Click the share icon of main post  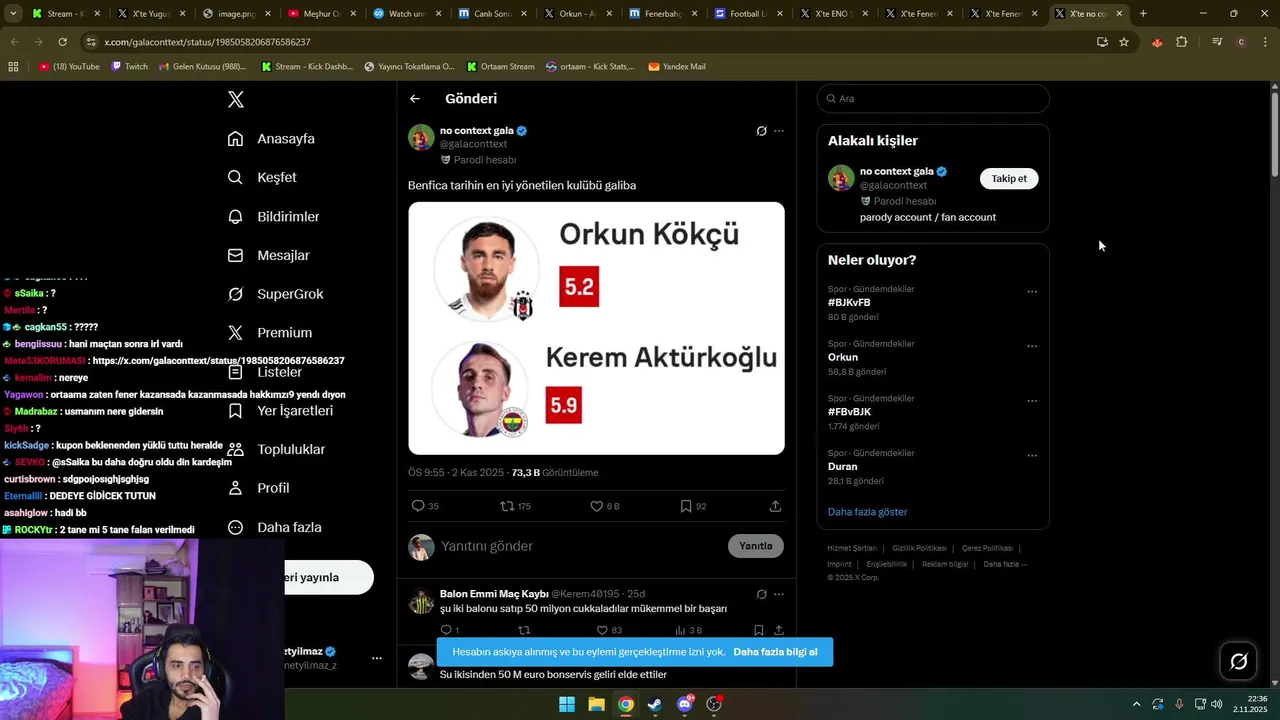click(x=775, y=506)
